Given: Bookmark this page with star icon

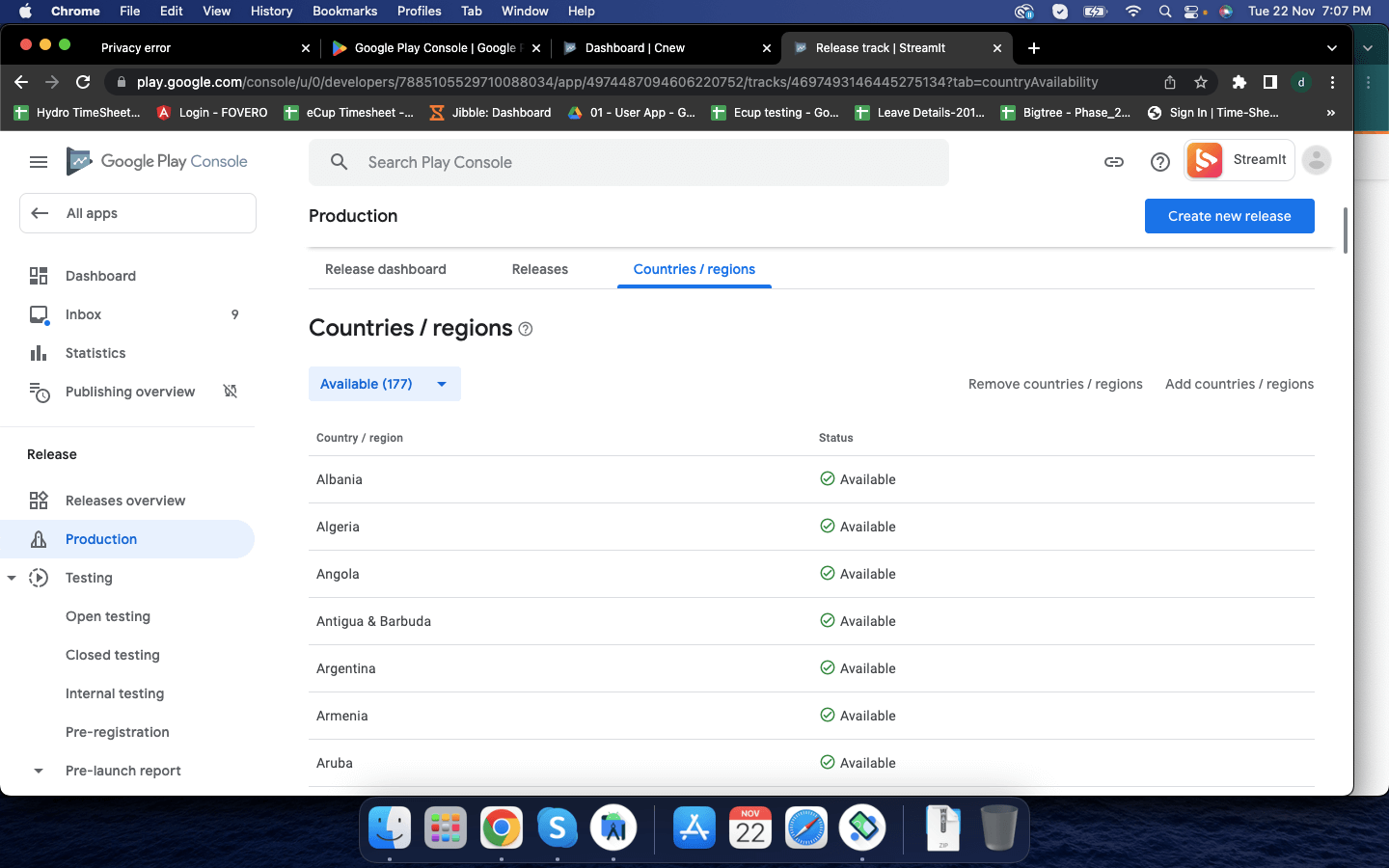Looking at the screenshot, I should [1200, 82].
